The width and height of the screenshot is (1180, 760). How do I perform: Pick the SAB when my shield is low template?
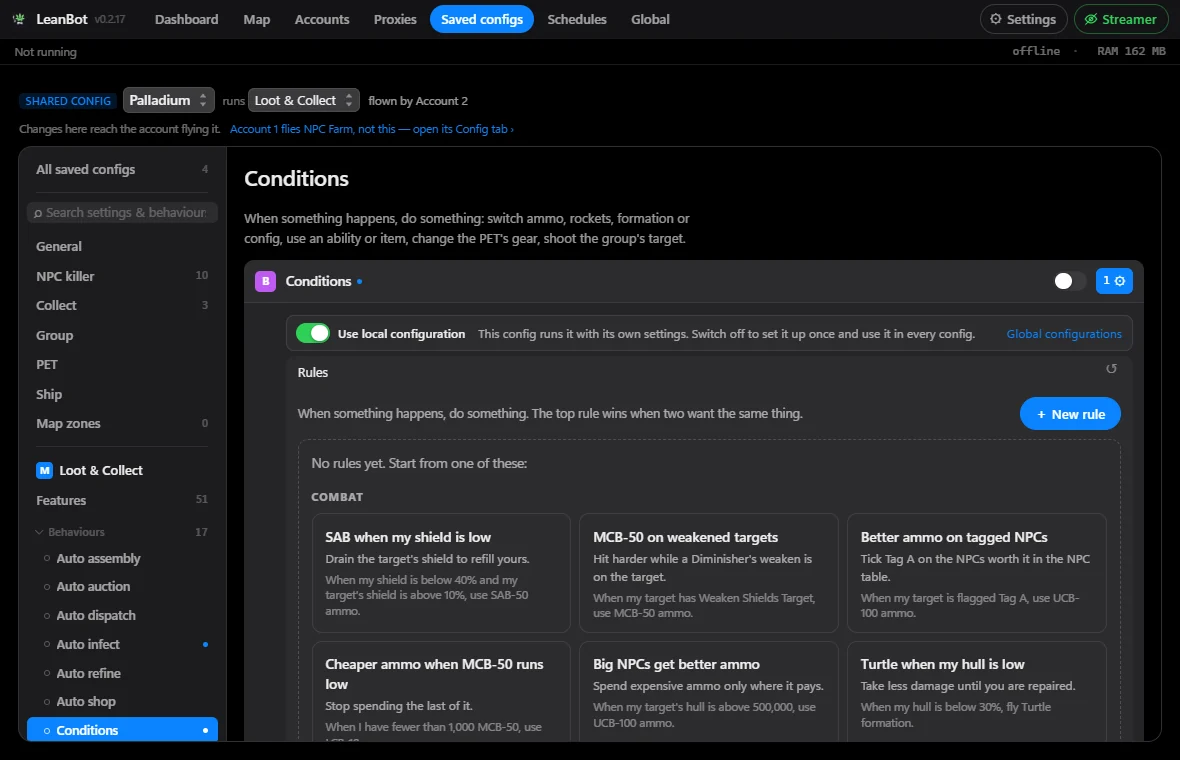tap(441, 573)
